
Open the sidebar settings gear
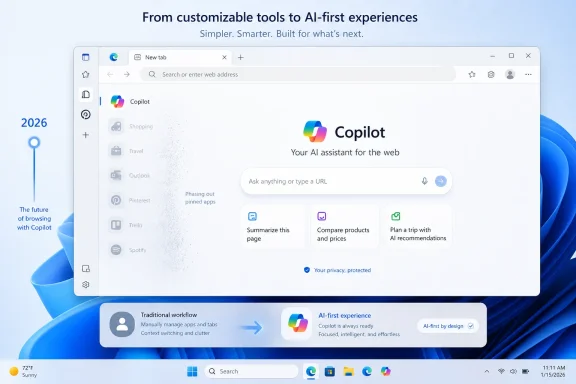click(86, 285)
